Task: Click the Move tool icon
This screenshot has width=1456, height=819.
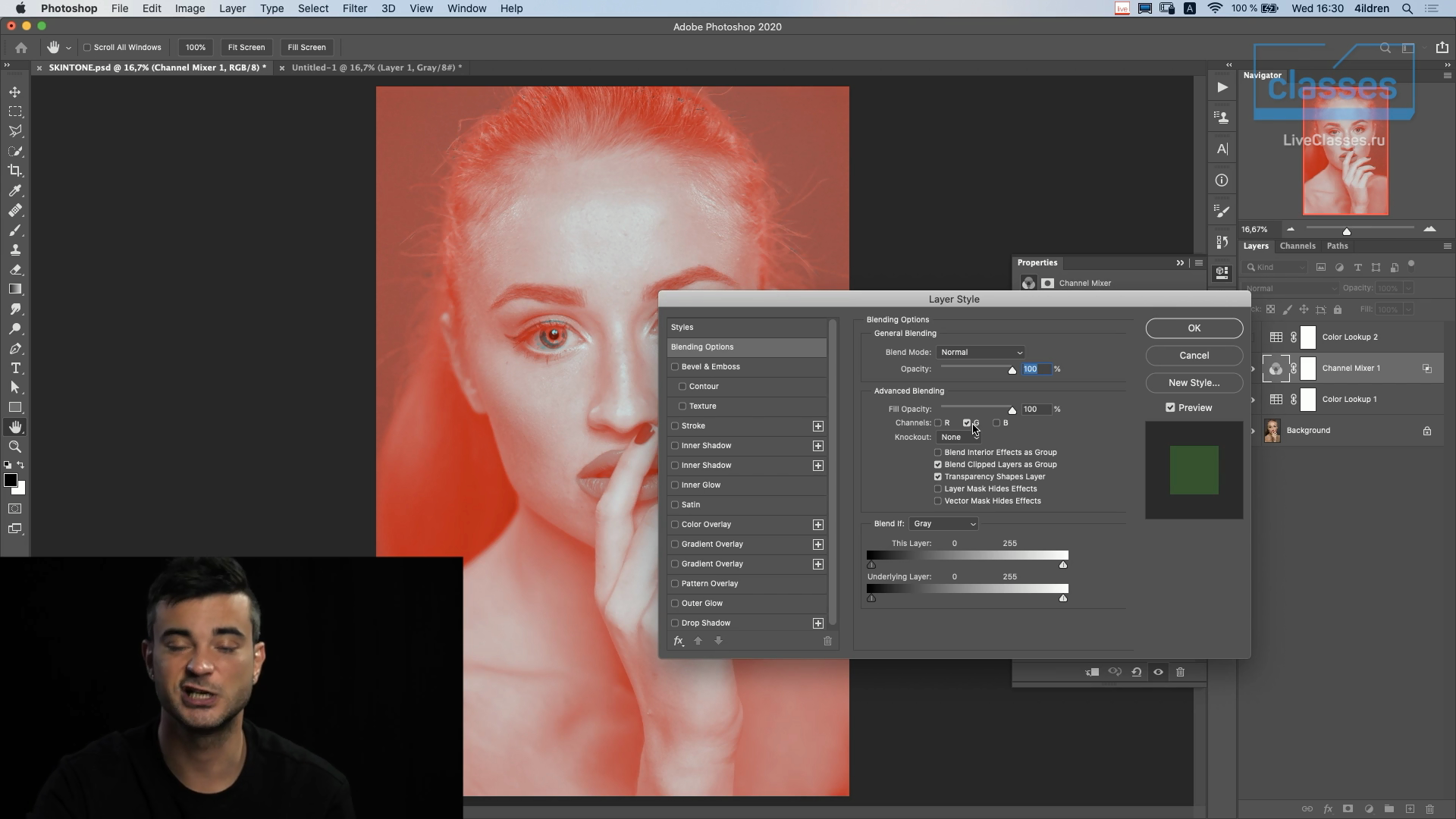Action: point(15,92)
